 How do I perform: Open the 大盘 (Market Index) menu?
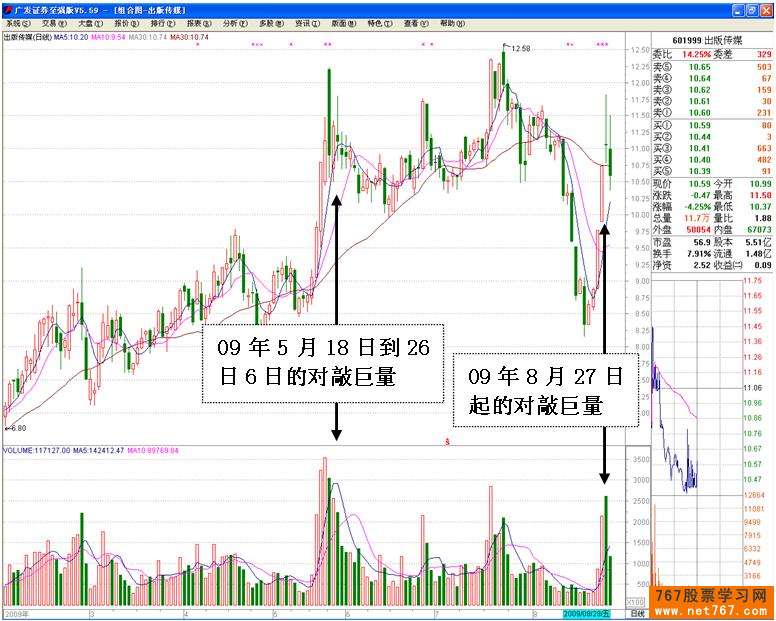(90, 22)
